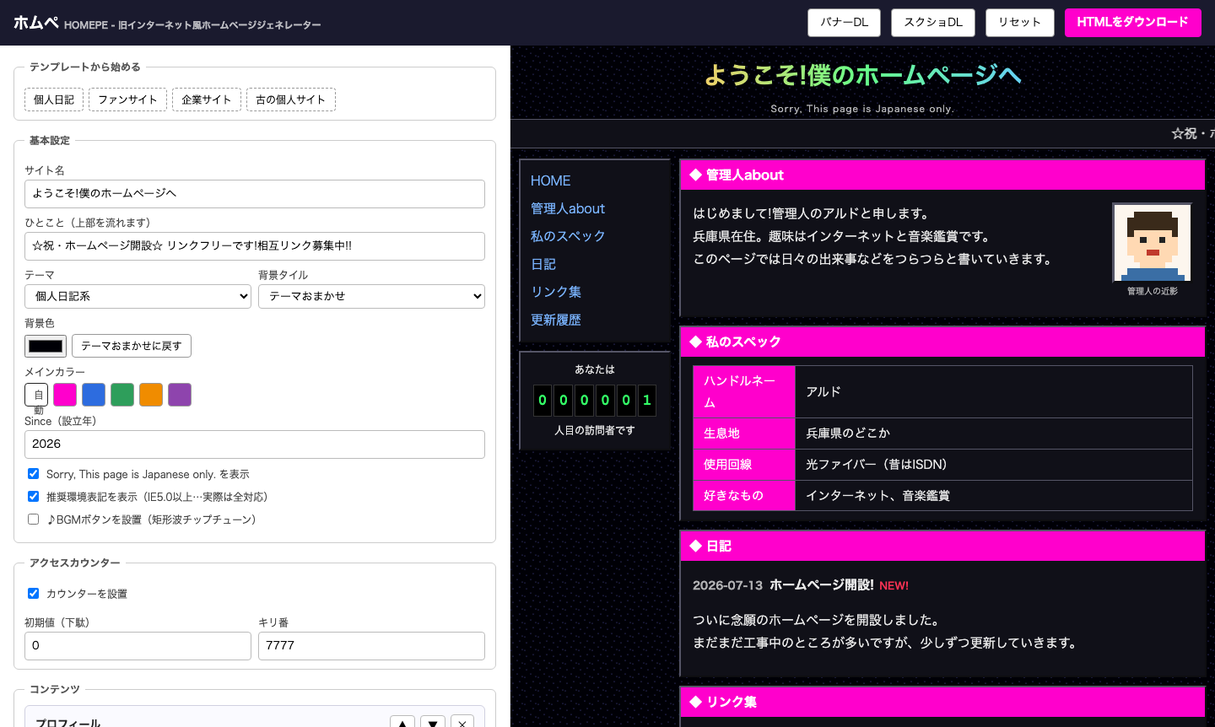The image size is (1215, 727).
Task: Click 'Sorry, This page is Japanese only.' preview text
Action: (863, 109)
